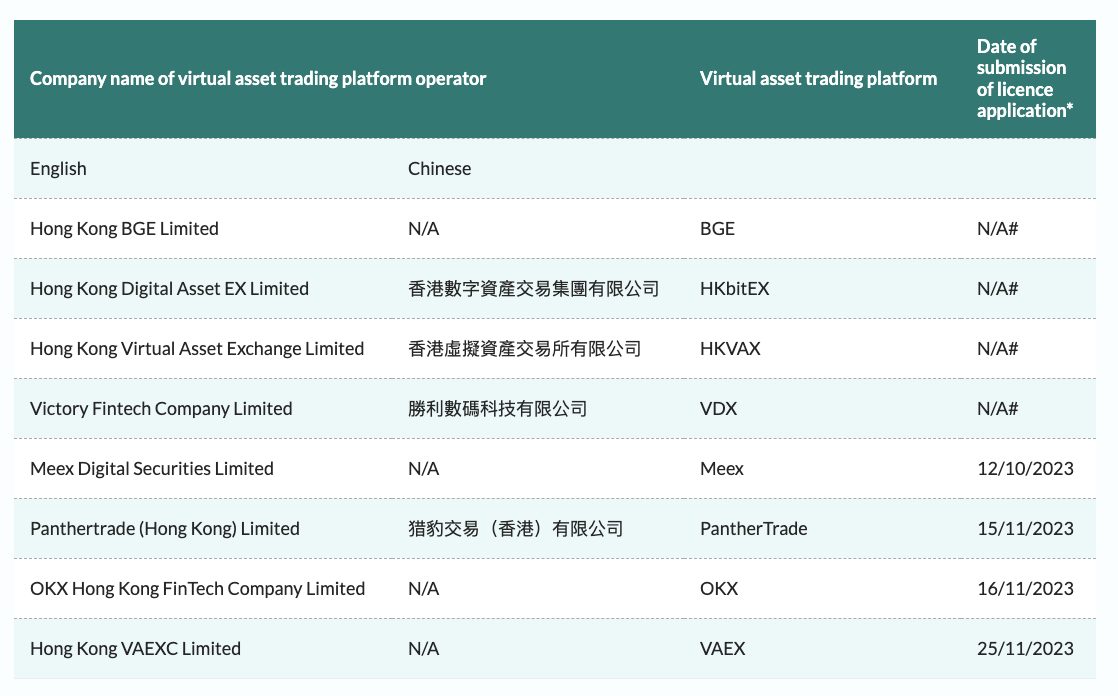
Task: Click the 'HKbitEX' platform name
Action: tap(734, 289)
